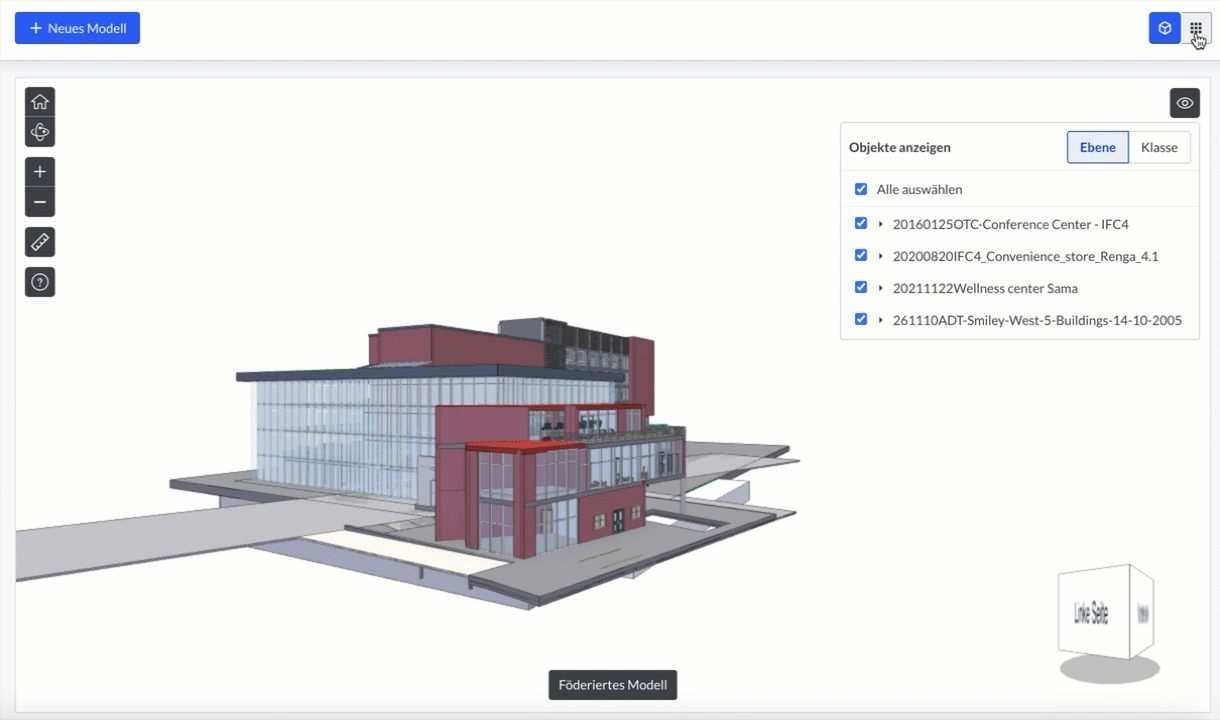Toggle object visibility panel eye icon
This screenshot has width=1220, height=720.
tap(1185, 103)
